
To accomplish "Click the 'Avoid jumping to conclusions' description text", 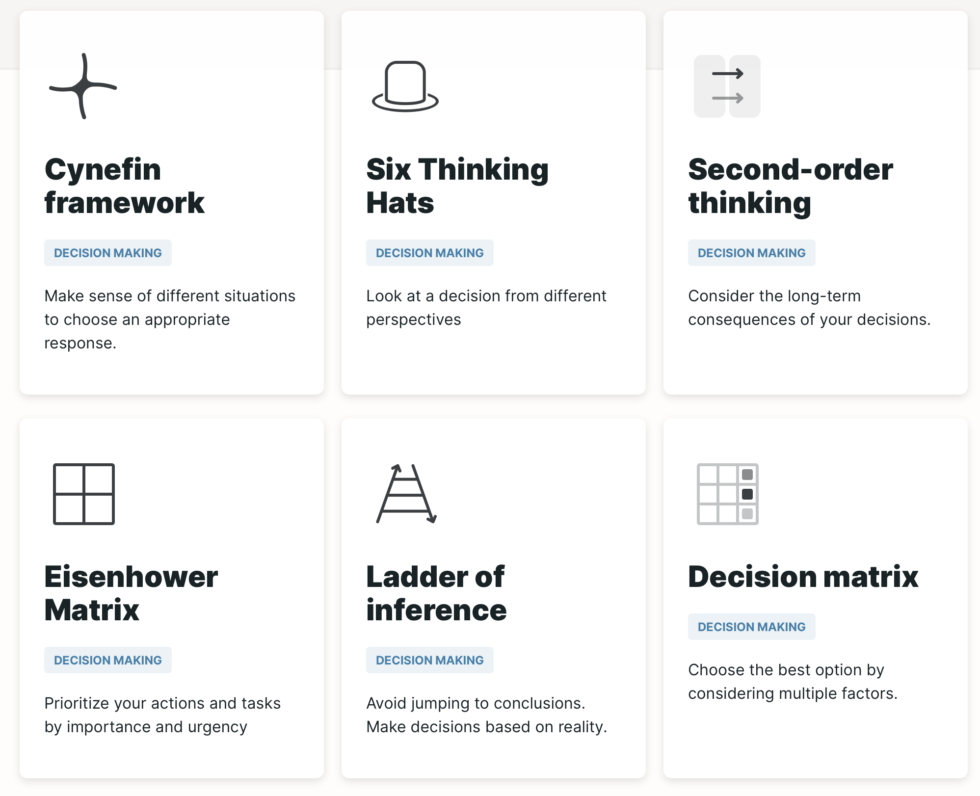I will [x=486, y=715].
